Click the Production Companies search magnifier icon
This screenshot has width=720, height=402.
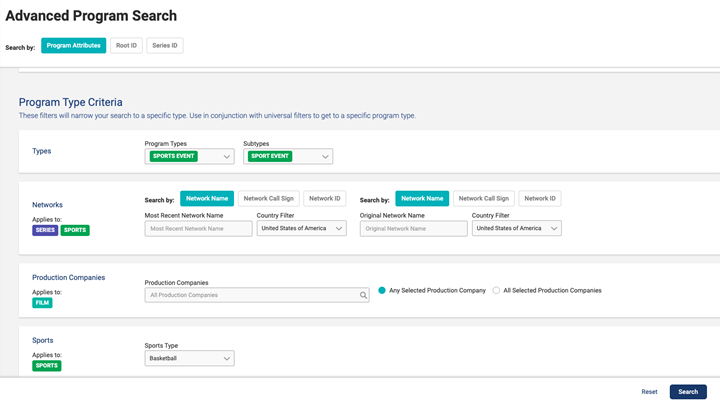point(363,295)
